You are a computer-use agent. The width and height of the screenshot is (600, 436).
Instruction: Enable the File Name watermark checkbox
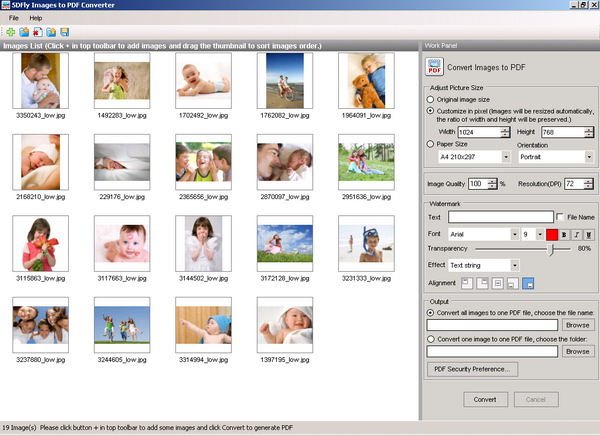(x=560, y=216)
